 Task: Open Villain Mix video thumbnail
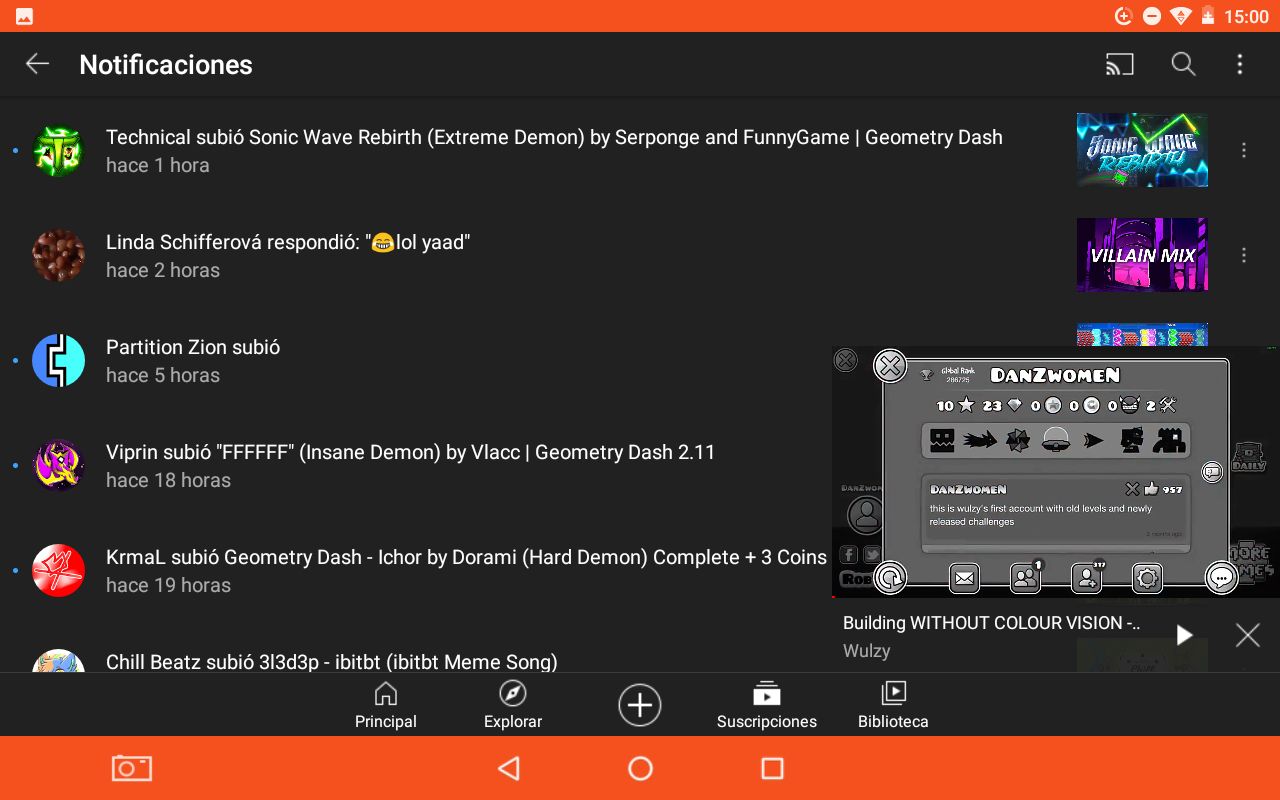(x=1142, y=255)
